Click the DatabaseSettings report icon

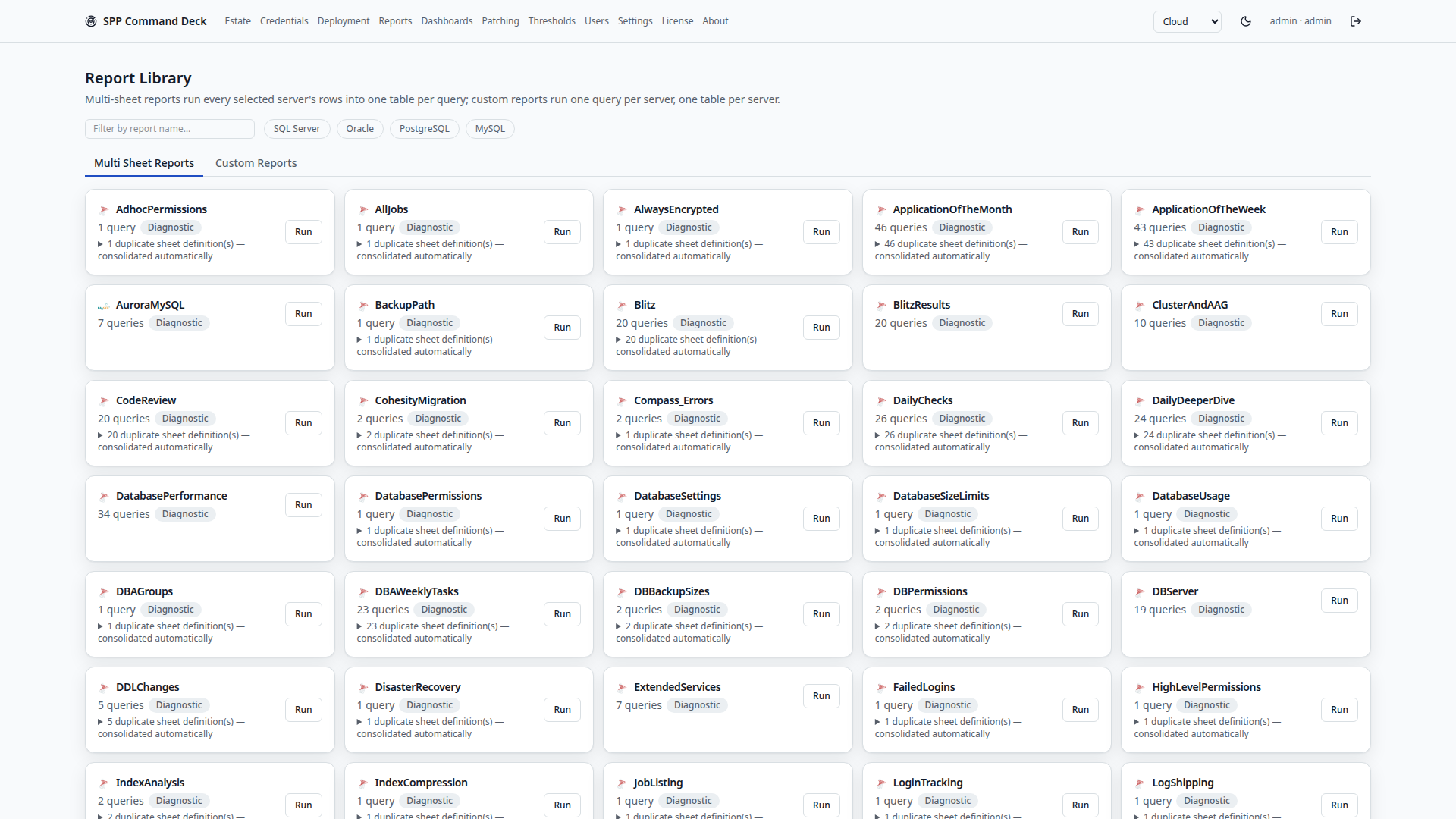pyautogui.click(x=622, y=497)
